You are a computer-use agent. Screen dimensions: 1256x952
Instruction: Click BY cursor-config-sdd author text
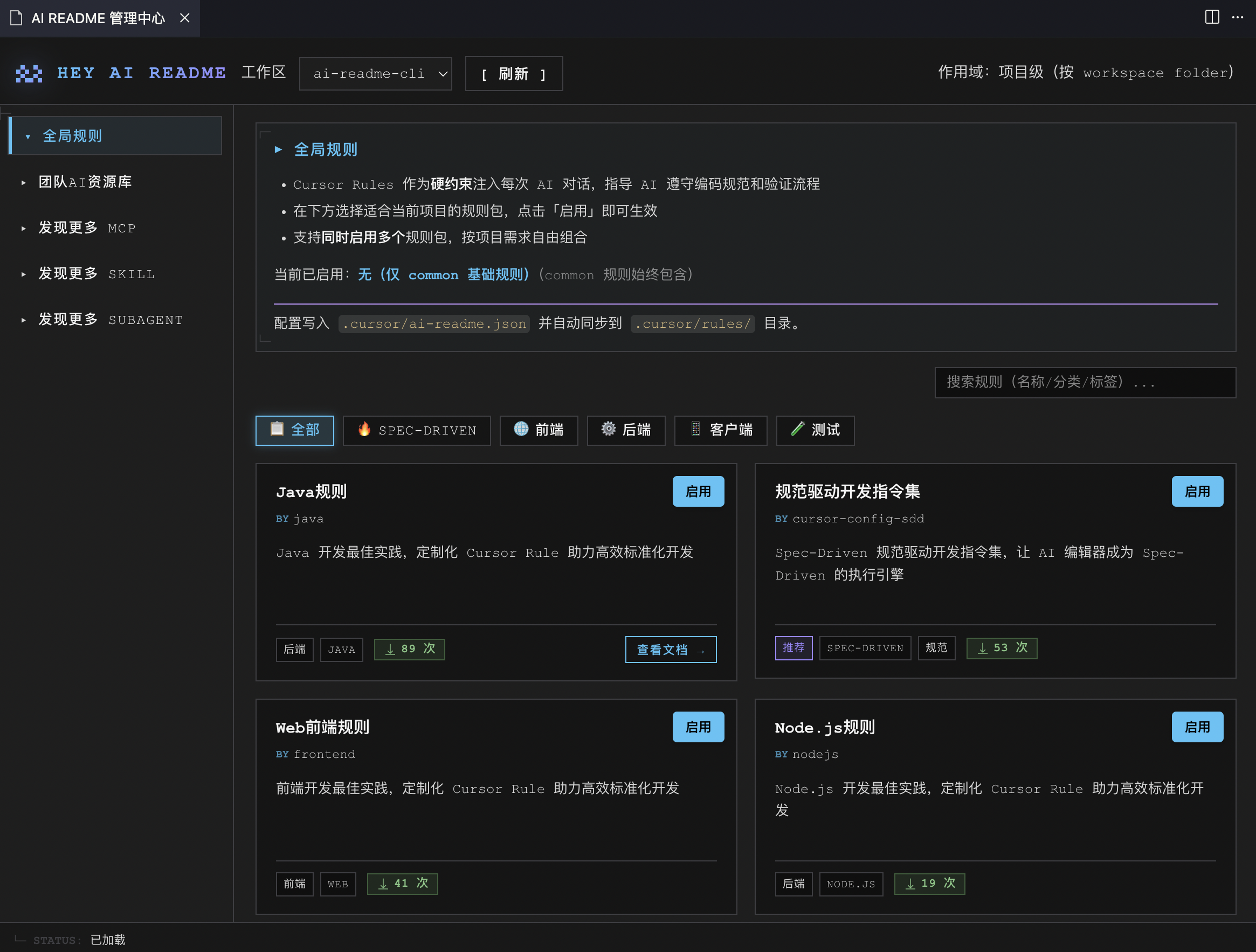point(850,519)
